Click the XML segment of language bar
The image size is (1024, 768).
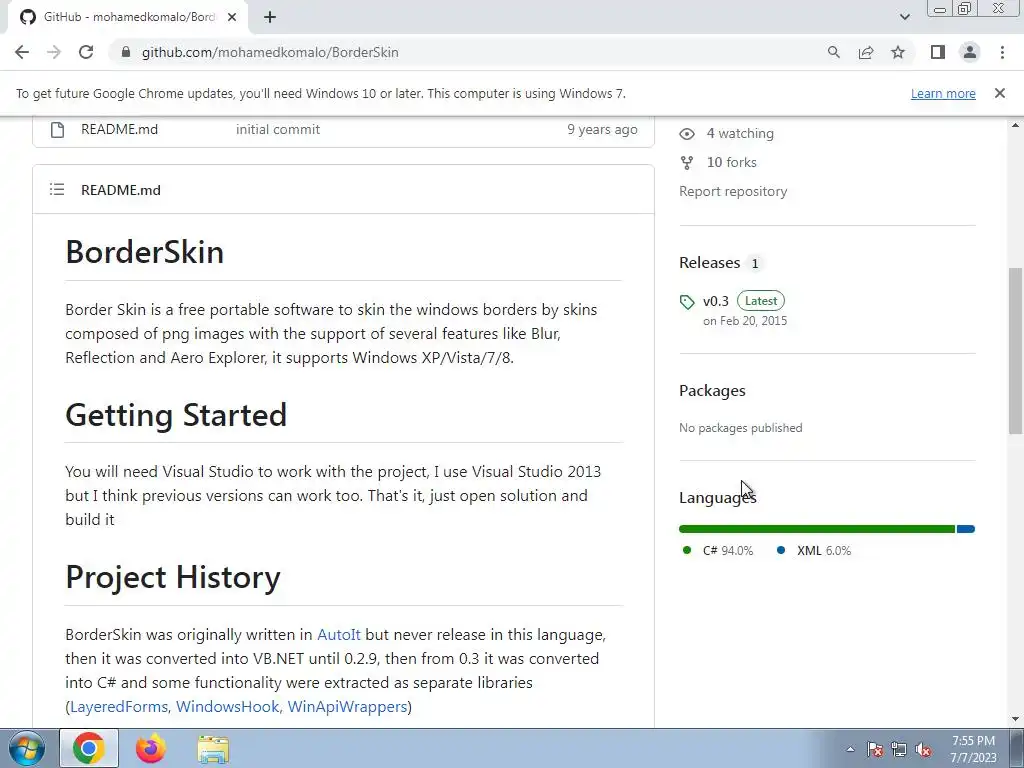click(x=966, y=529)
